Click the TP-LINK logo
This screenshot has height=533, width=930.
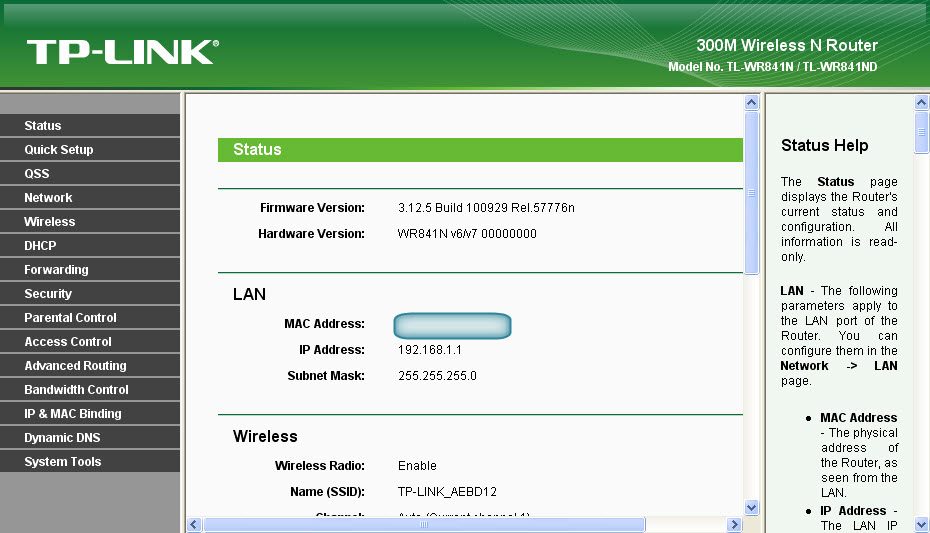point(122,52)
